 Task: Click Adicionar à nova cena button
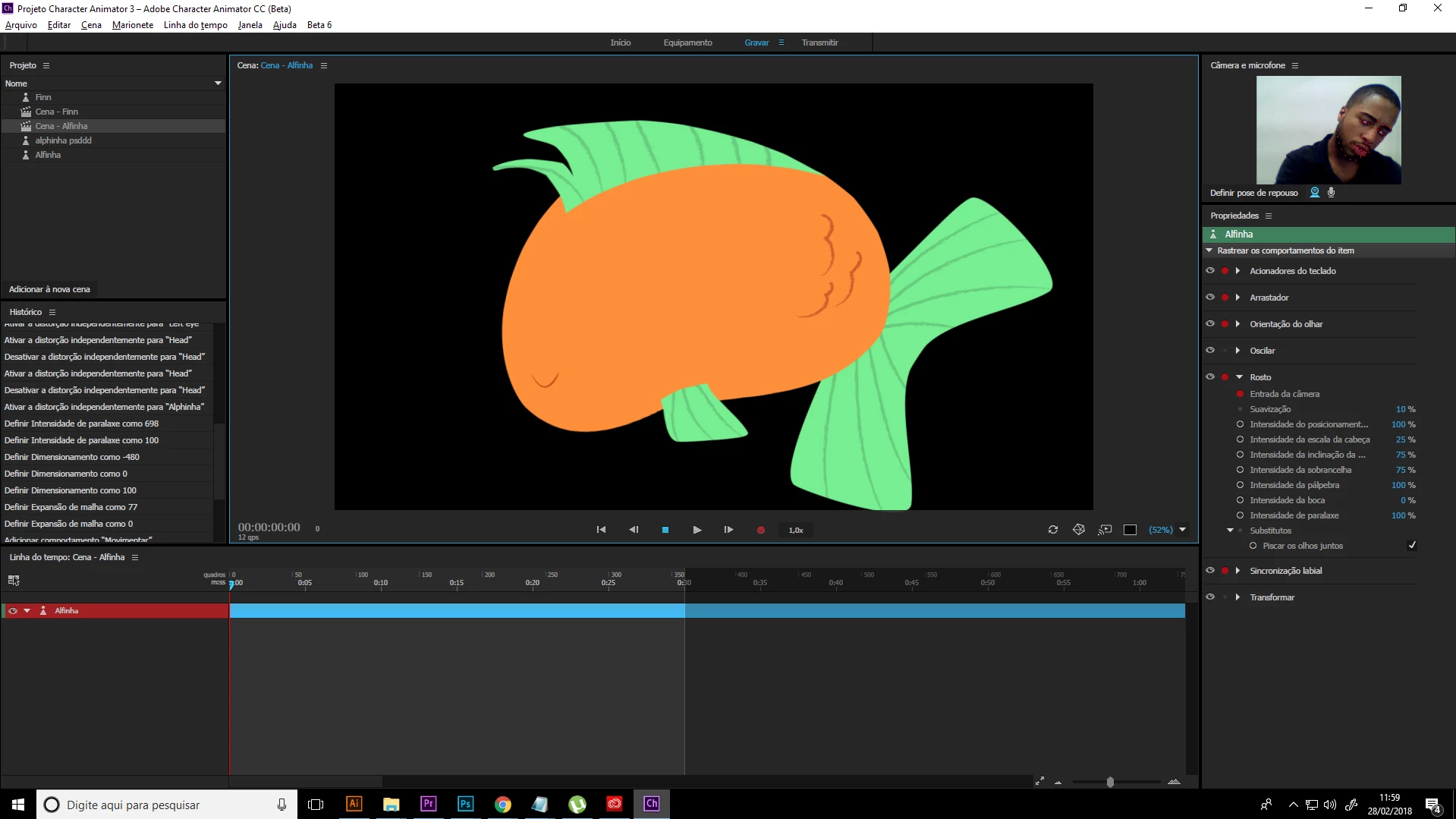tap(49, 289)
